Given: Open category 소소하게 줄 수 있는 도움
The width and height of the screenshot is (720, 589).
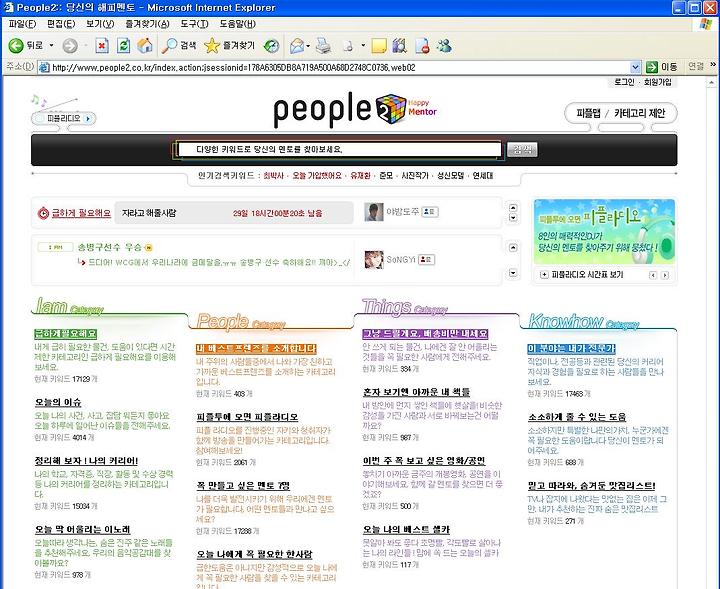Looking at the screenshot, I should pyautogui.click(x=577, y=417).
